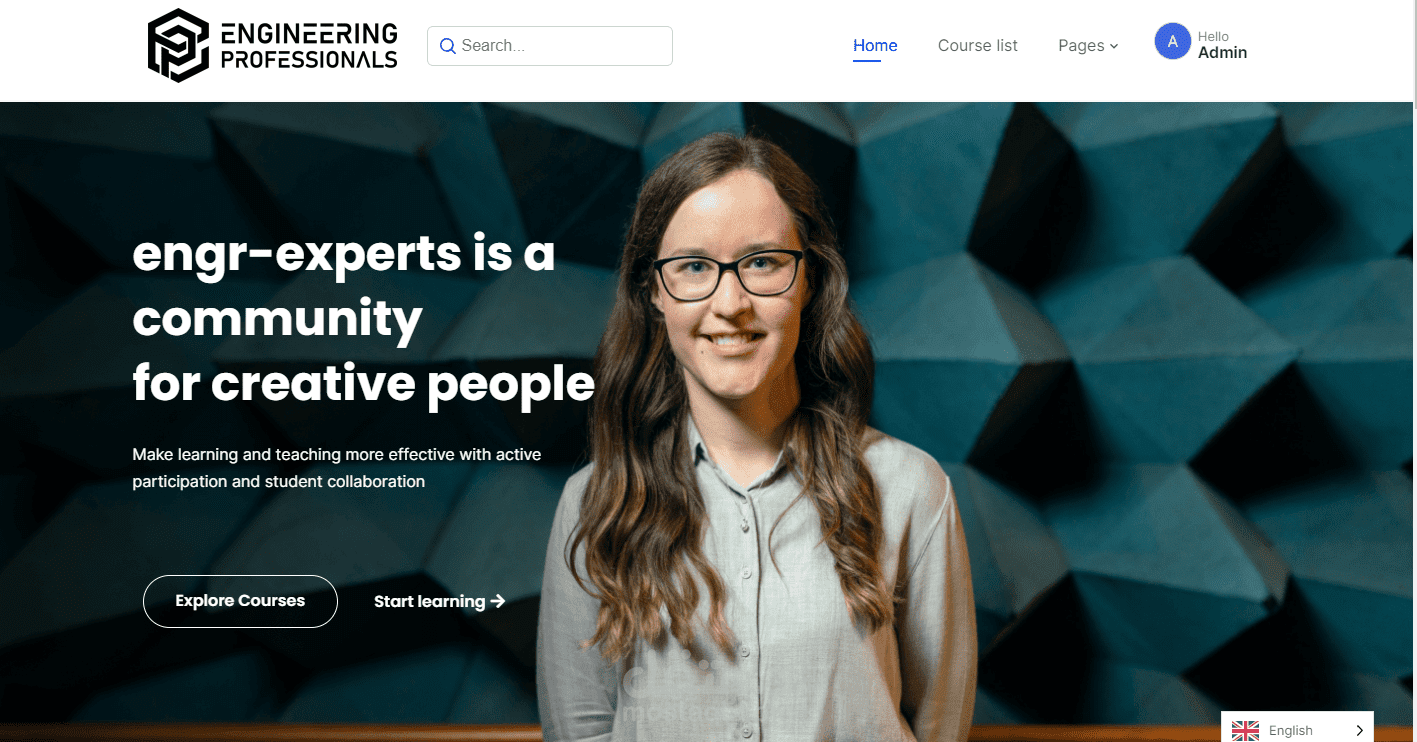The width and height of the screenshot is (1417, 742).
Task: Click the hero paragraph about student collaboration
Action: (337, 468)
